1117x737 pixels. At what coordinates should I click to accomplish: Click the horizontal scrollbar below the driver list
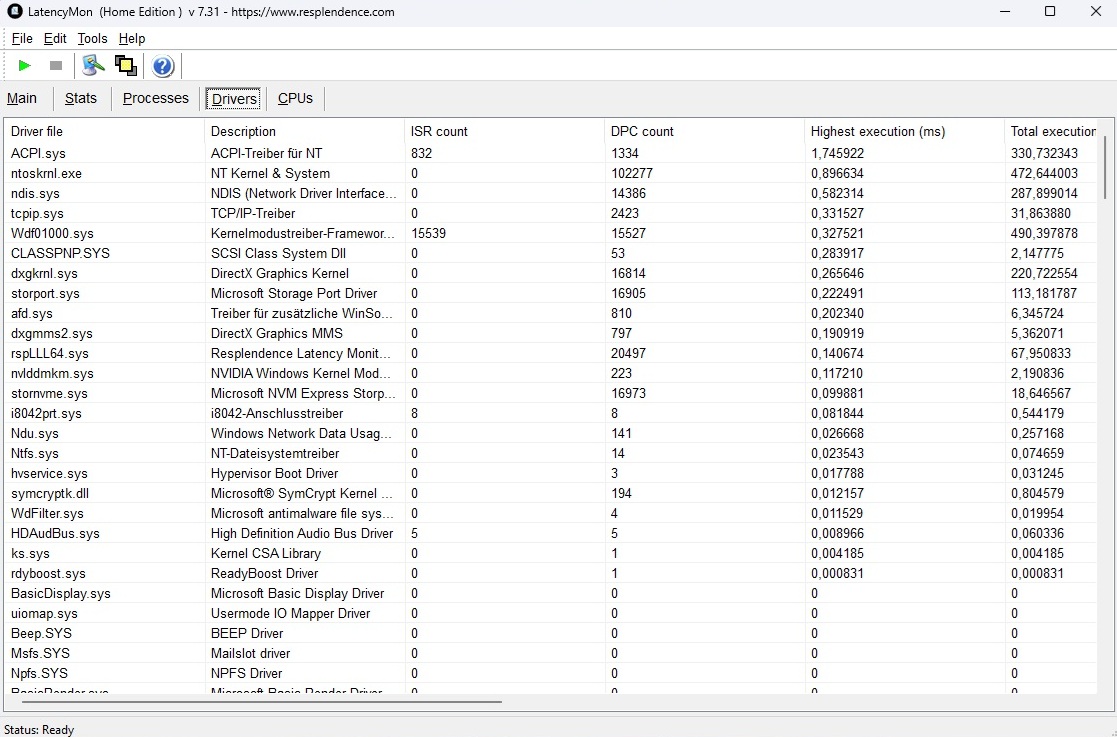260,702
